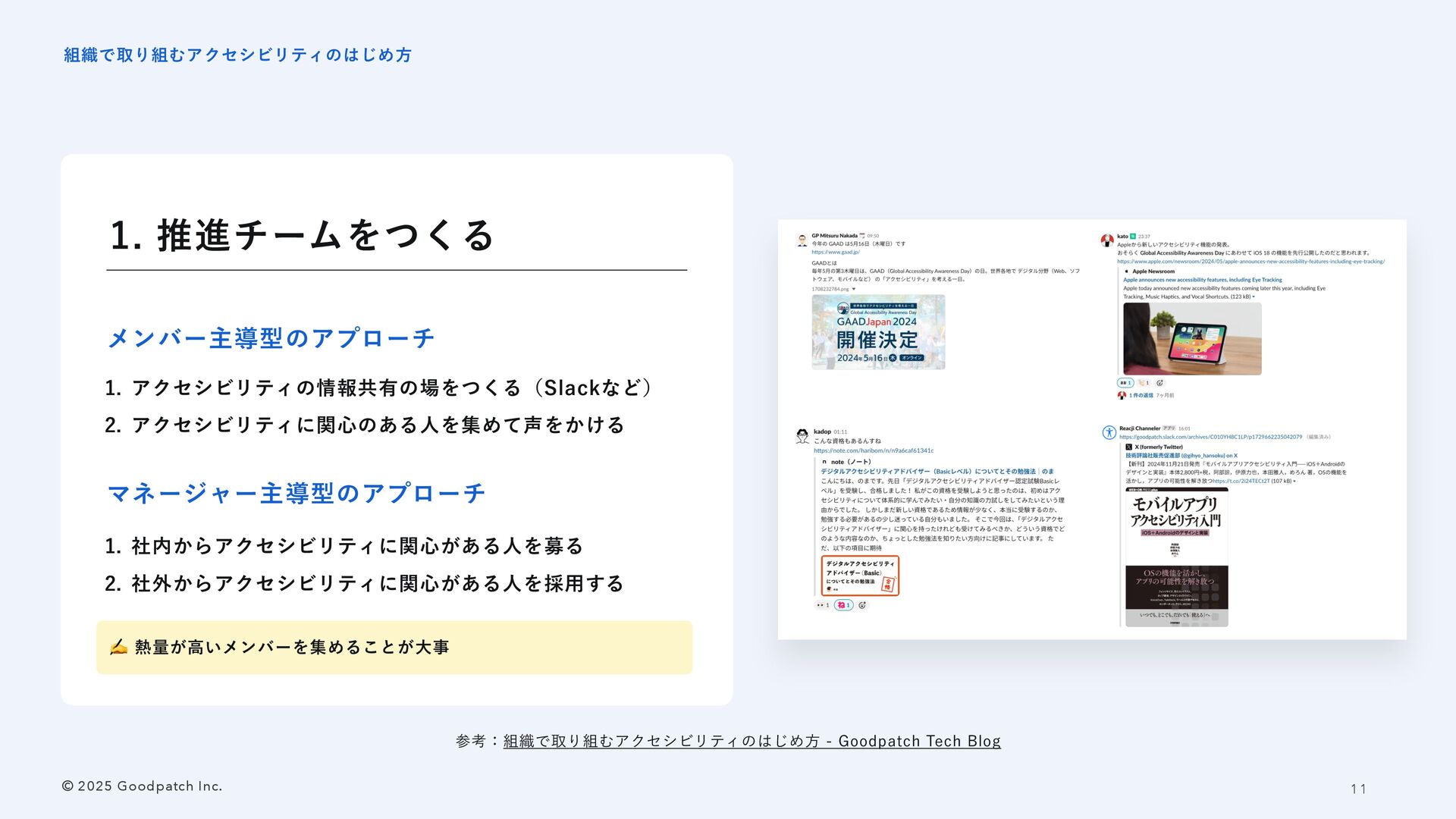1456x819 pixels.
Task: Click the slide title '組織で取り組むアクセシビリティのはじめ方'
Action: pyautogui.click(x=237, y=55)
